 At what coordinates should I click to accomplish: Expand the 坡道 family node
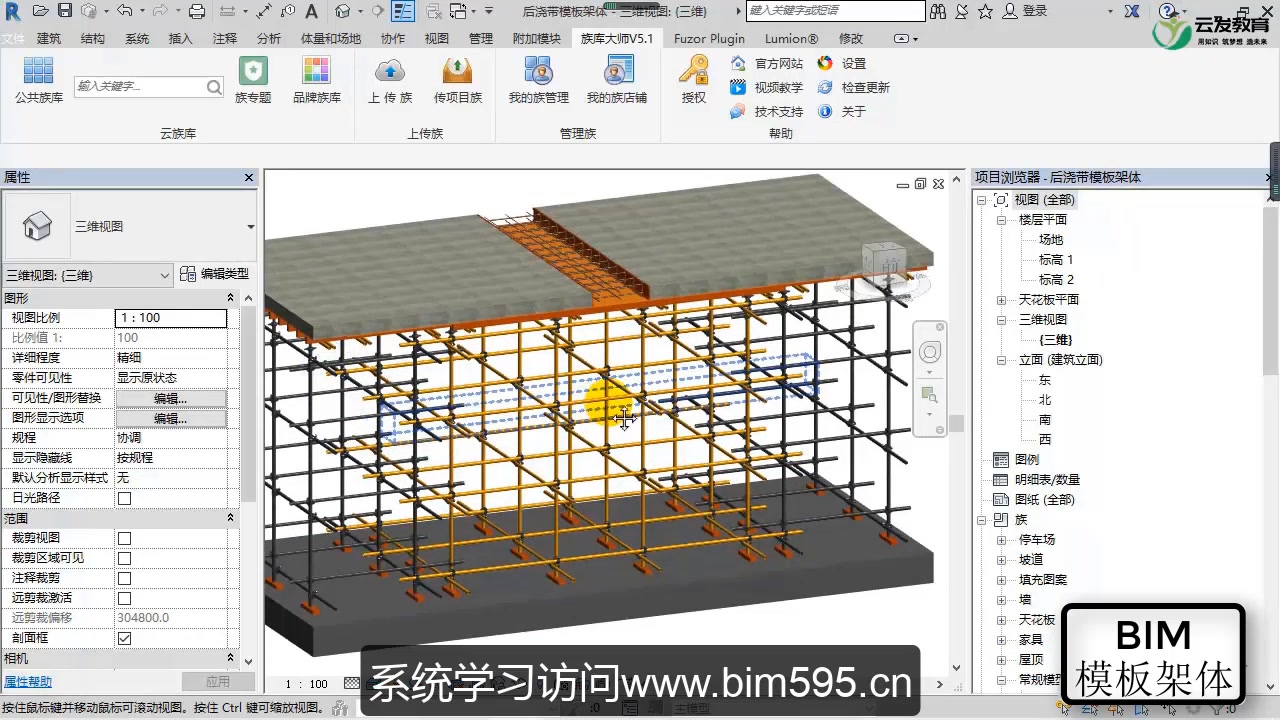point(1001,560)
